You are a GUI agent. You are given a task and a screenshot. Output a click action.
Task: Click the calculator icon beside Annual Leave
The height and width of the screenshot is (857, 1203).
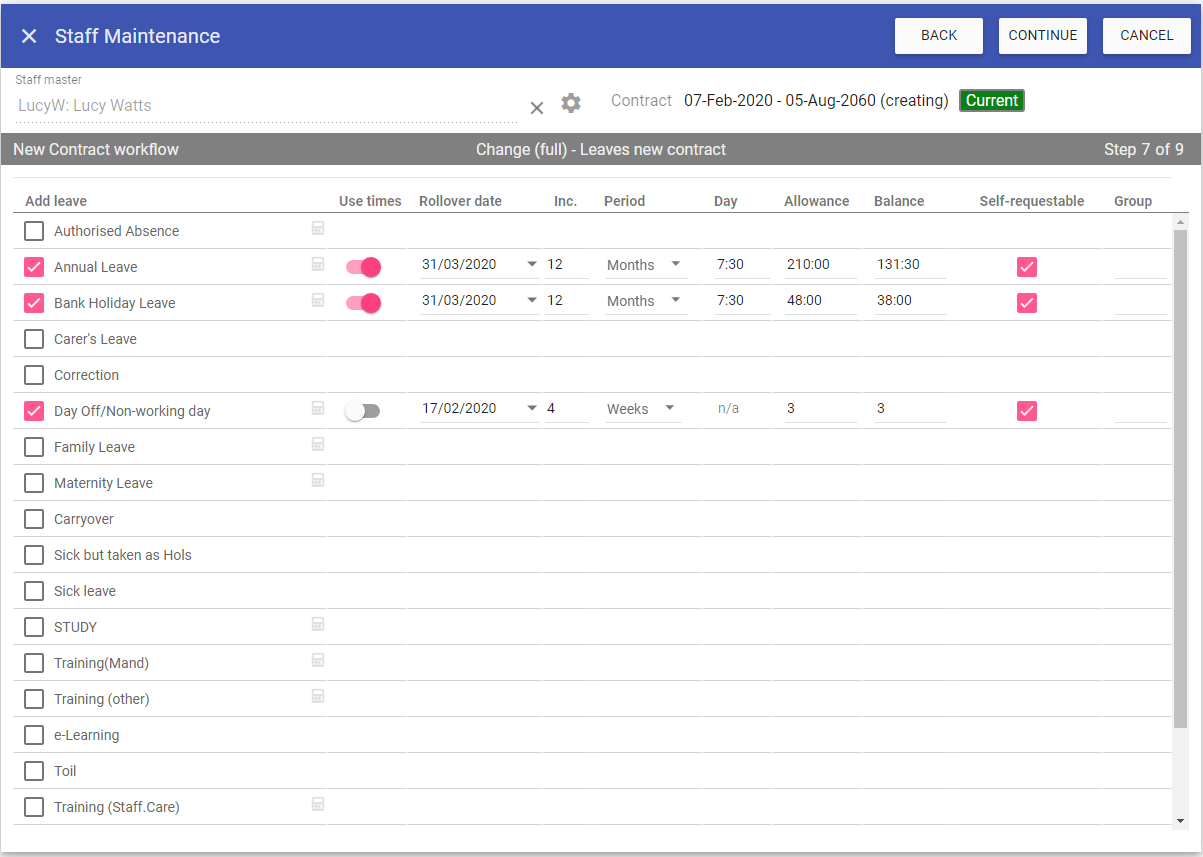pyautogui.click(x=318, y=264)
